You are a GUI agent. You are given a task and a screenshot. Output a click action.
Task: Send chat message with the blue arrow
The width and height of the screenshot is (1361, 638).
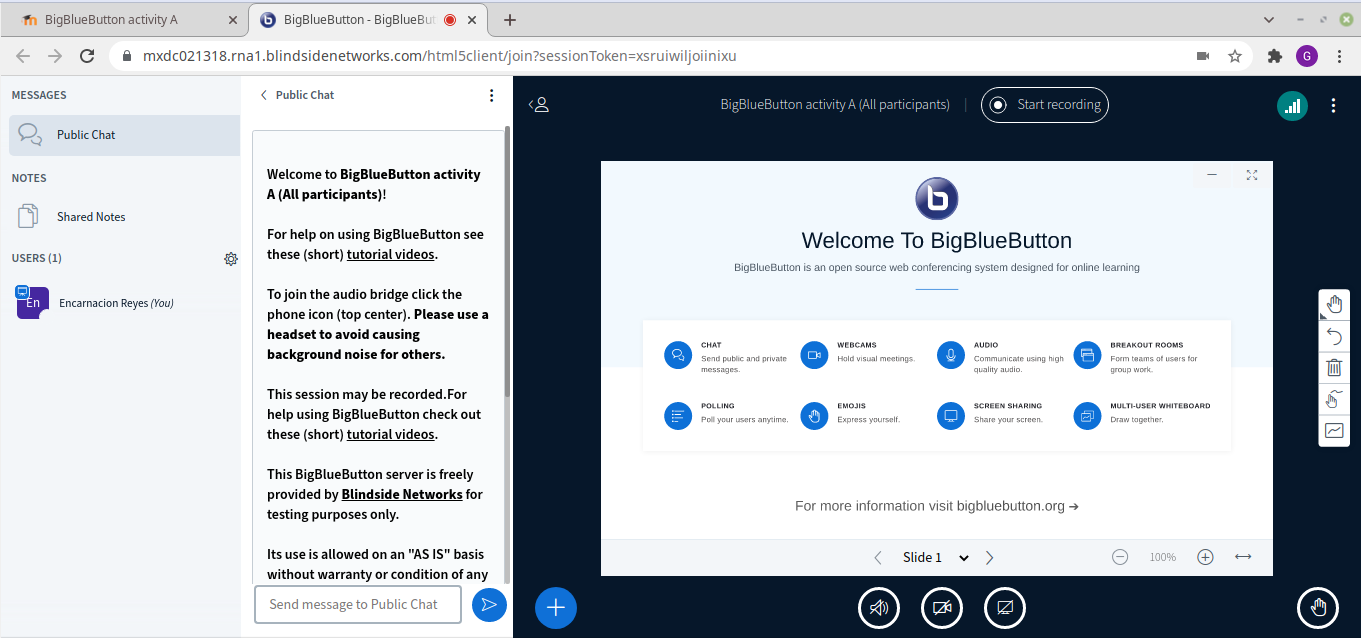(489, 604)
